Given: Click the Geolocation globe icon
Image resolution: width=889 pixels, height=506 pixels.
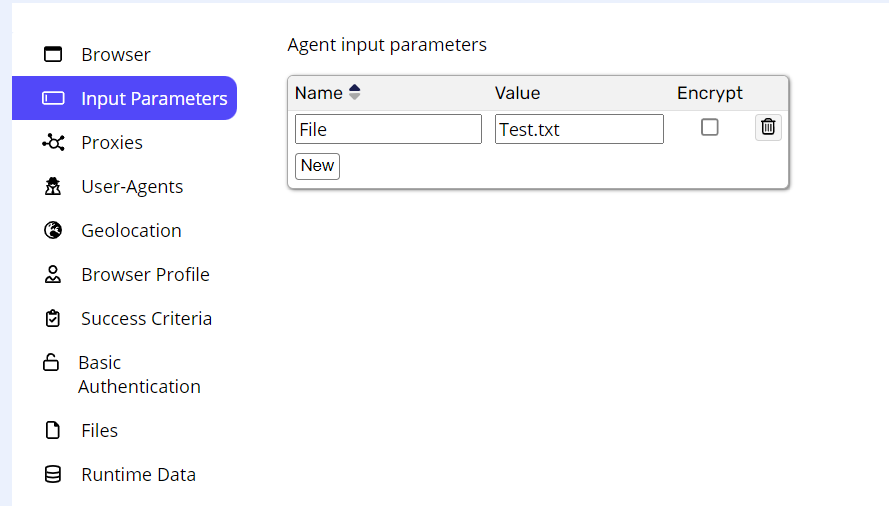Looking at the screenshot, I should tap(53, 230).
